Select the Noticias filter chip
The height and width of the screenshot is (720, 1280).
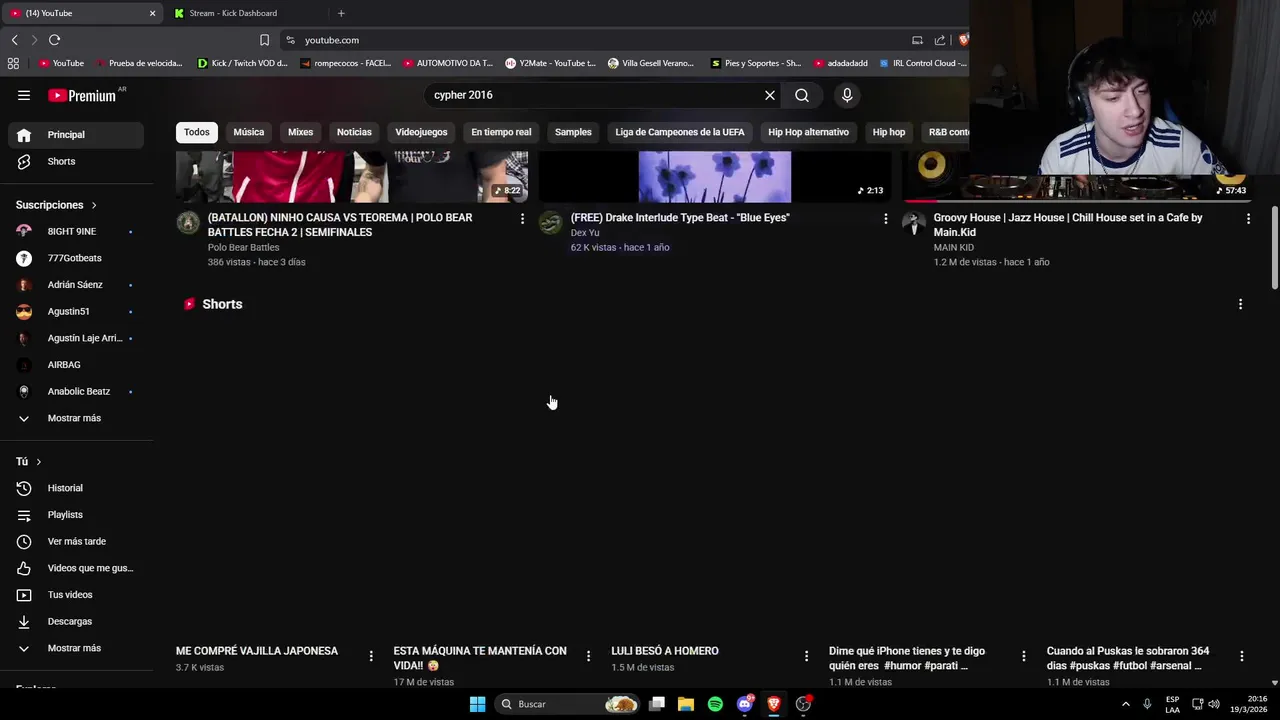click(x=354, y=132)
